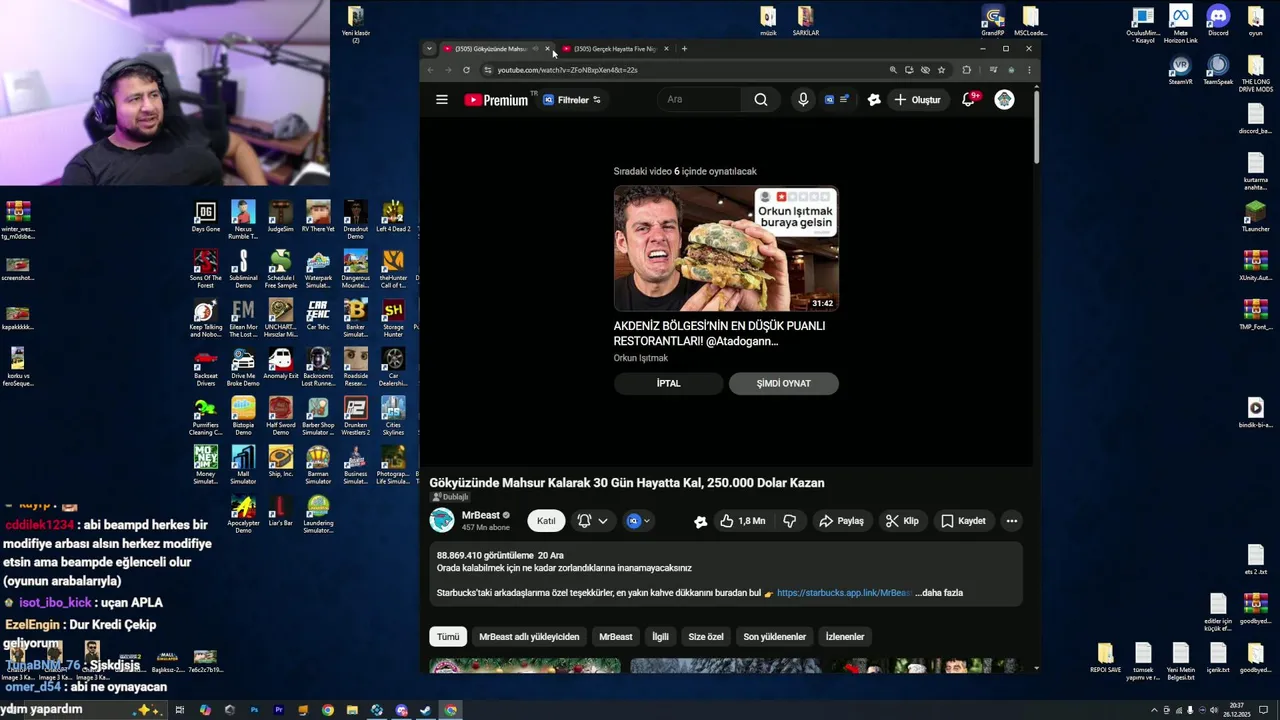The width and height of the screenshot is (1280, 720).
Task: Open the Left 4 Dead 2 shortcut
Action: 393,217
